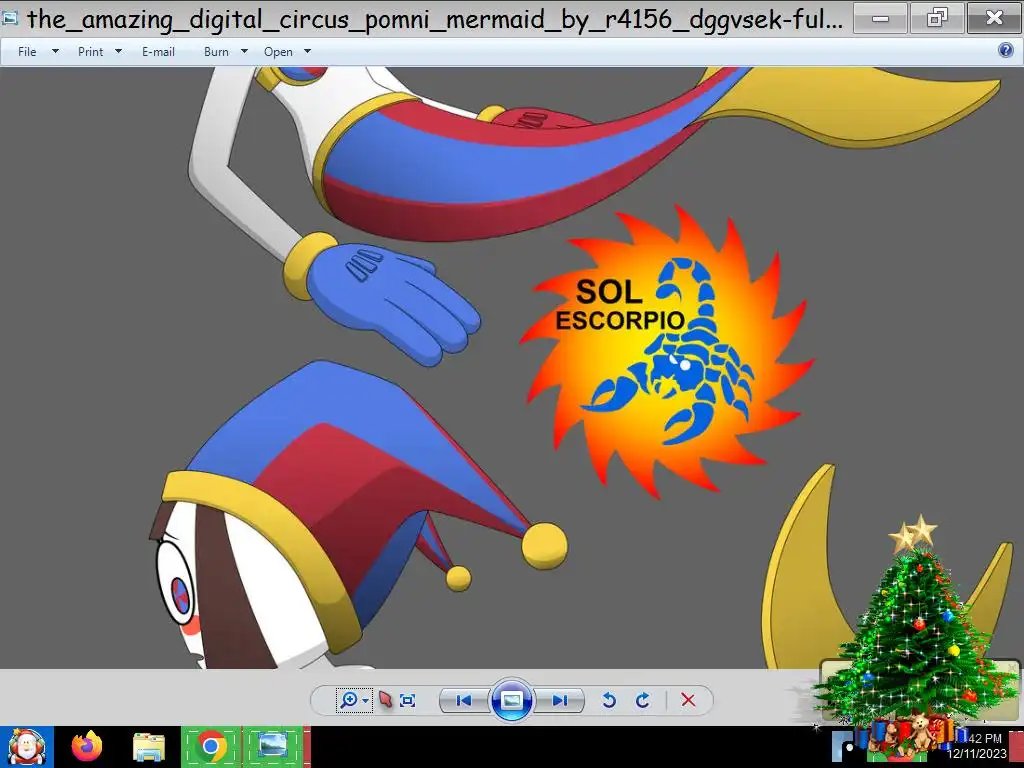Screen dimensions: 1024x768
Task: Open File Explorer from the taskbar
Action: pos(149,747)
